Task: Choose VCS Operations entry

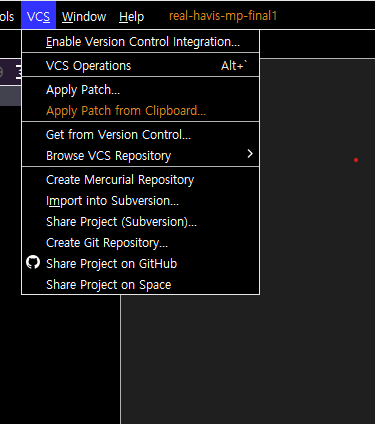Action: (x=140, y=66)
